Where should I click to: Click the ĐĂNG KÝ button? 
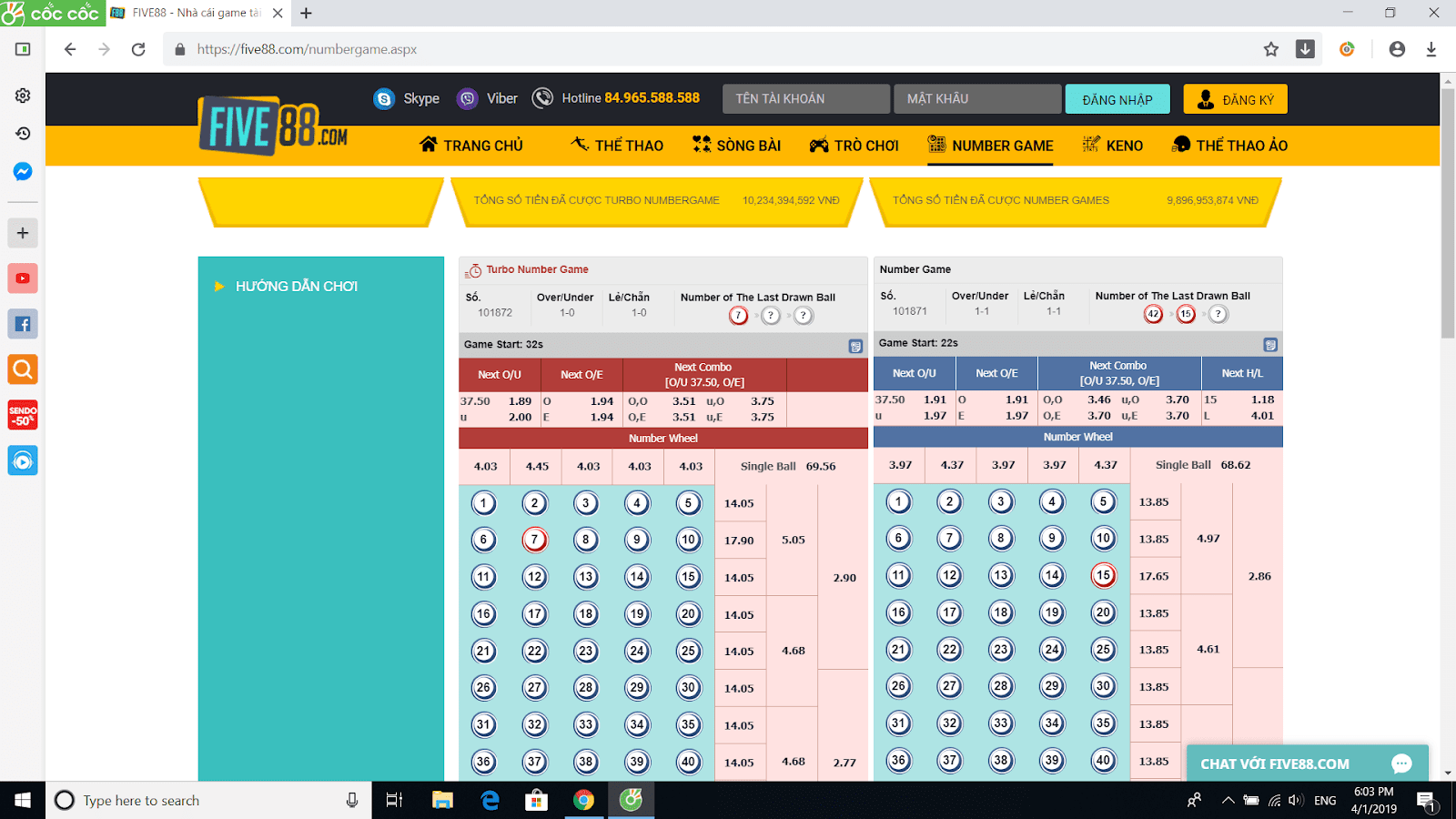pos(1235,99)
